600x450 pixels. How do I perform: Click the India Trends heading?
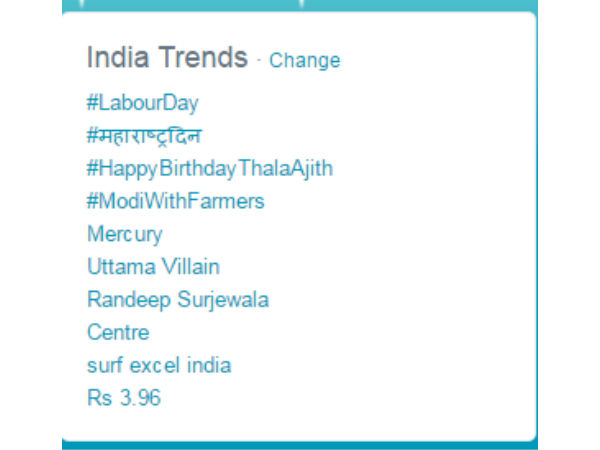coord(167,58)
